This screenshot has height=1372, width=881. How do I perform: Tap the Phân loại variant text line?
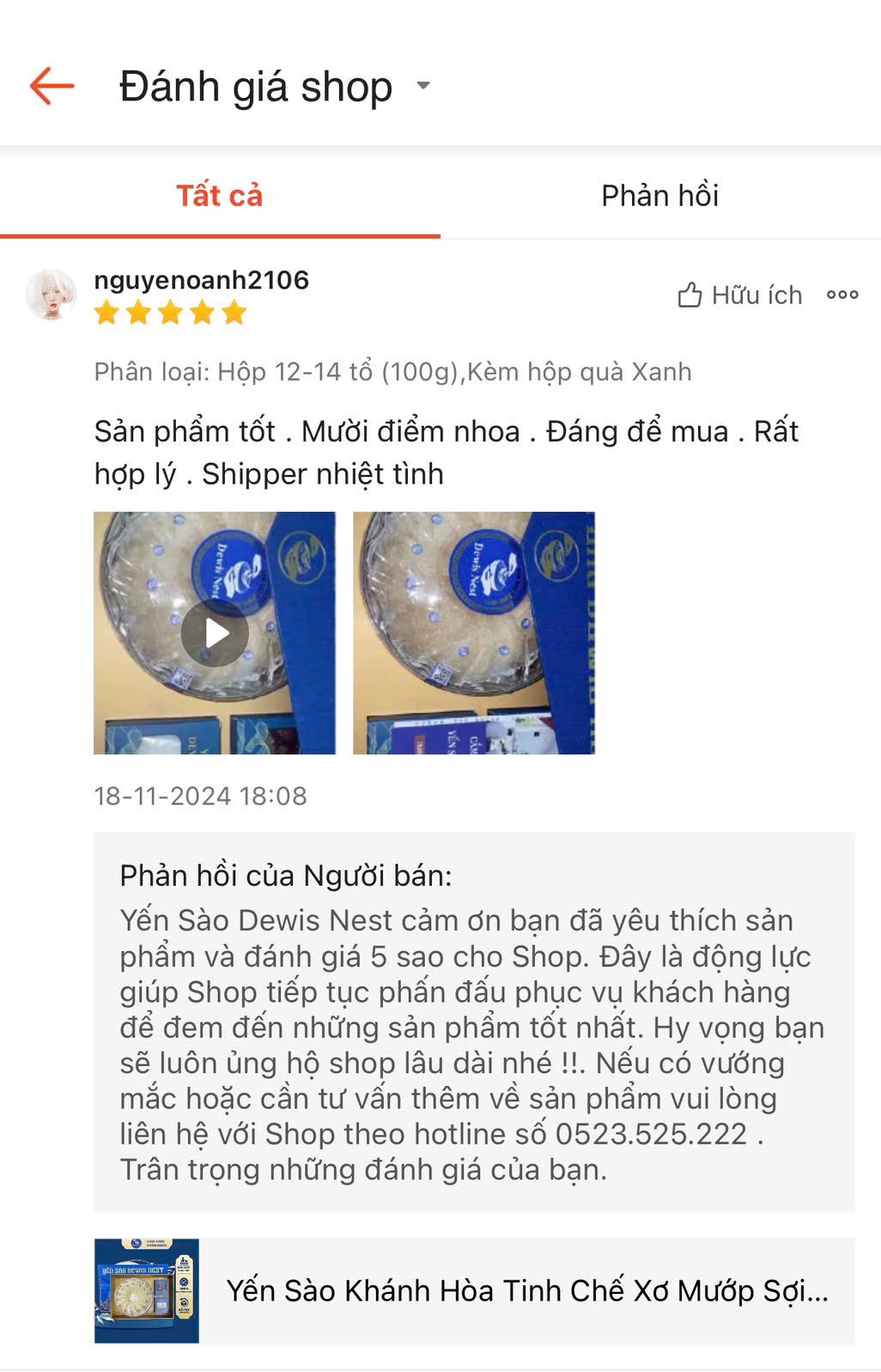pyautogui.click(x=392, y=372)
